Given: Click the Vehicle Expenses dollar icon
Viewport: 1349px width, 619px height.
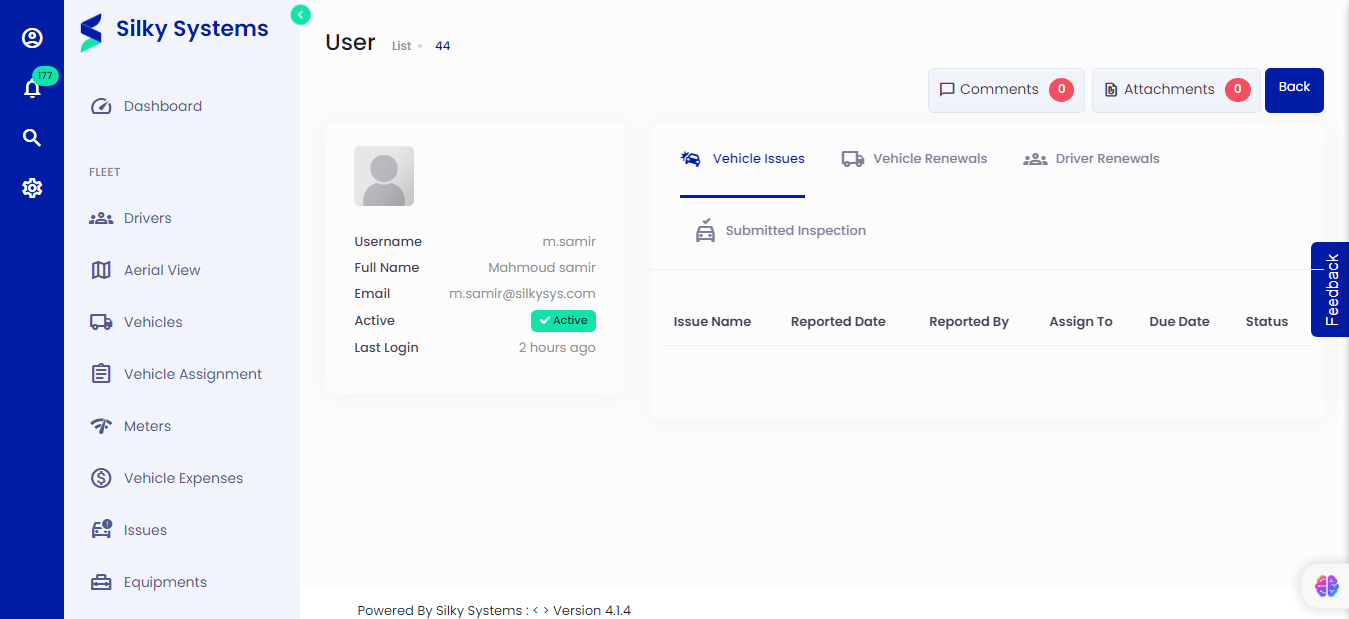Looking at the screenshot, I should coord(100,477).
